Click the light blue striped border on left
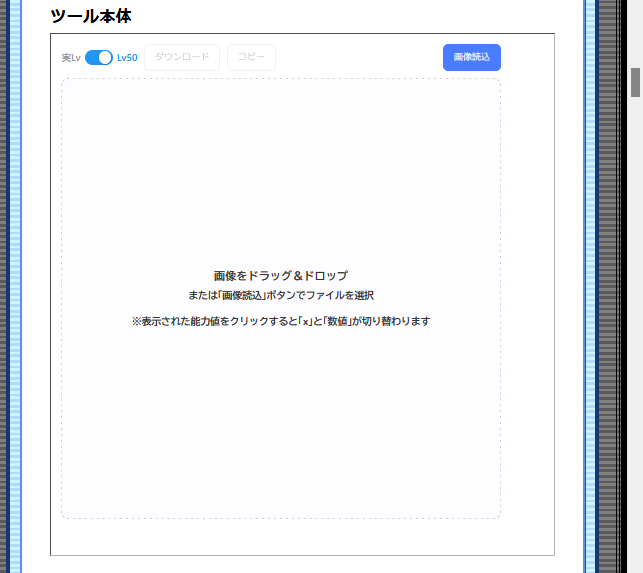 click(x=14, y=300)
